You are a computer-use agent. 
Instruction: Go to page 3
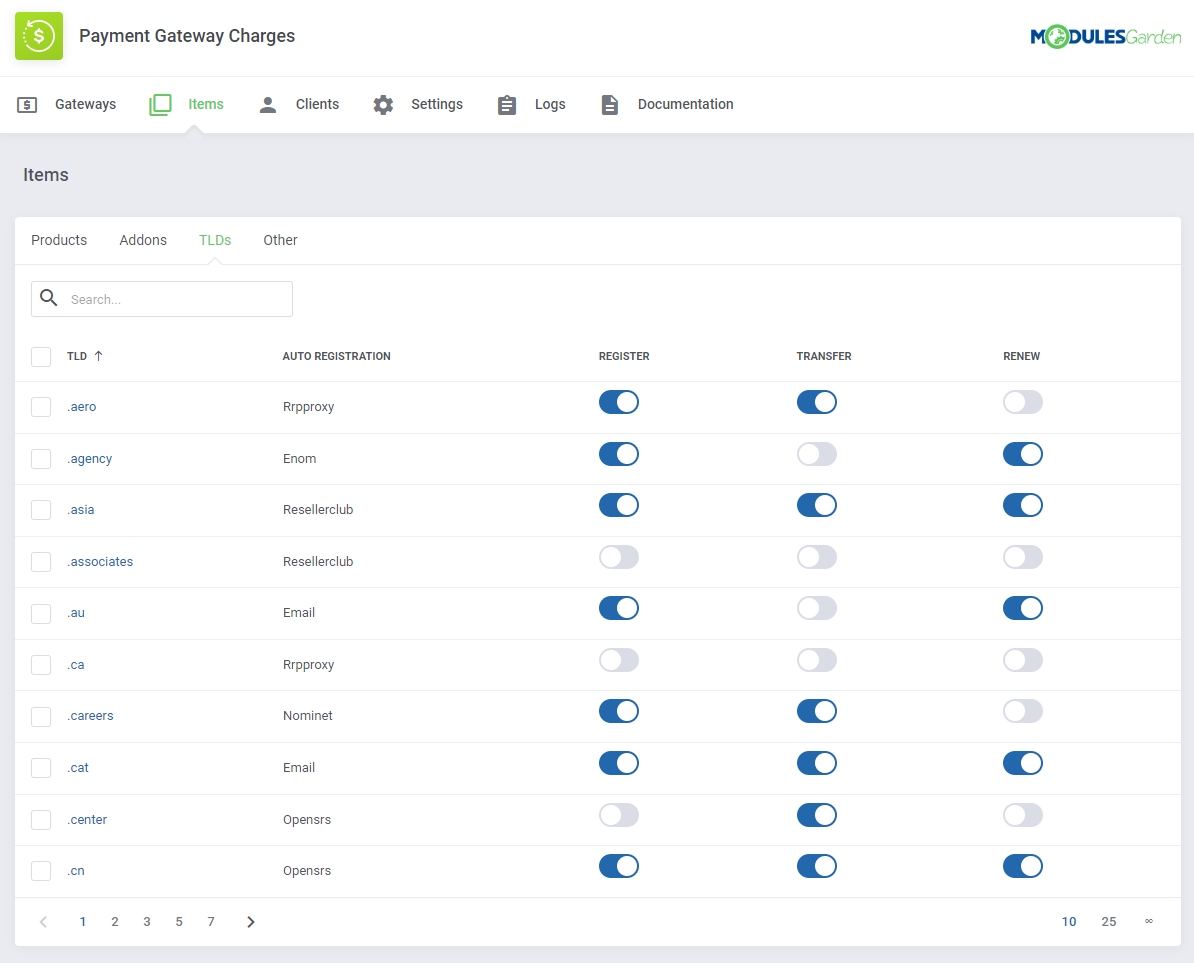(147, 922)
